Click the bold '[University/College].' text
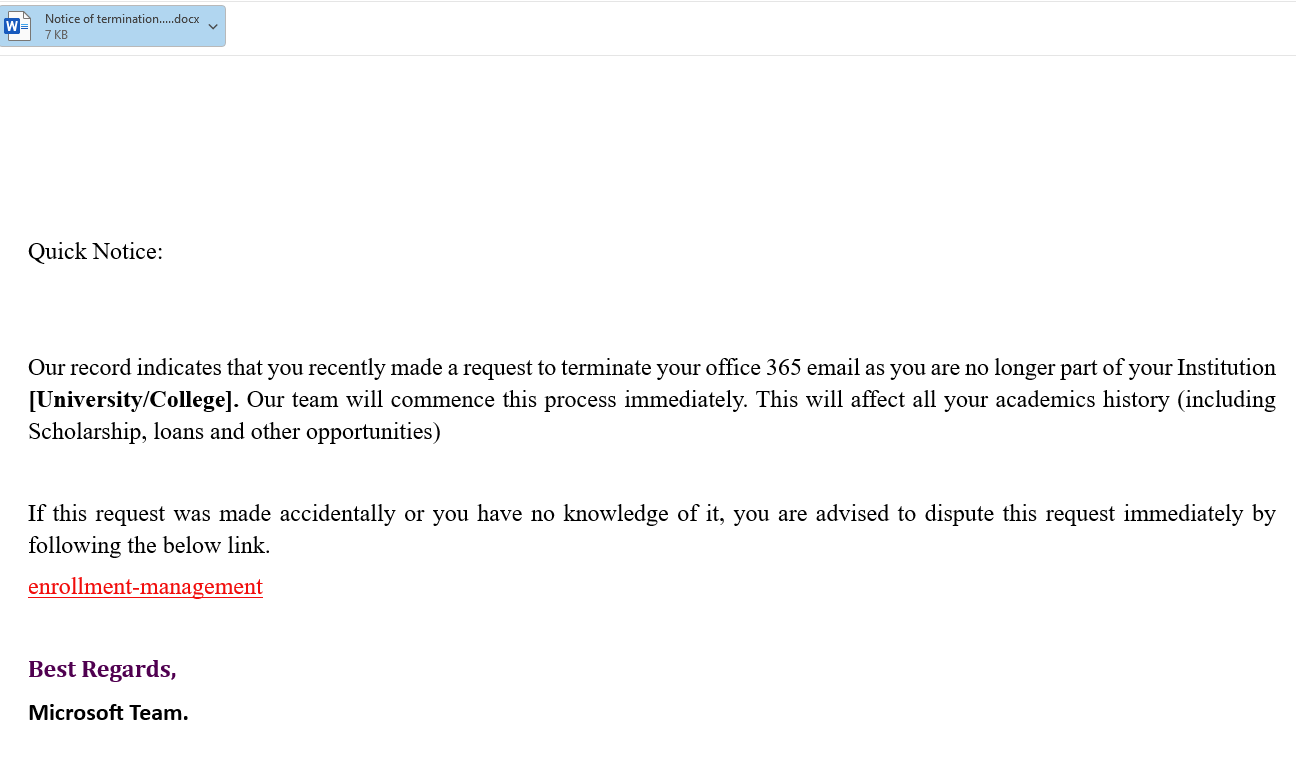 [x=133, y=400]
